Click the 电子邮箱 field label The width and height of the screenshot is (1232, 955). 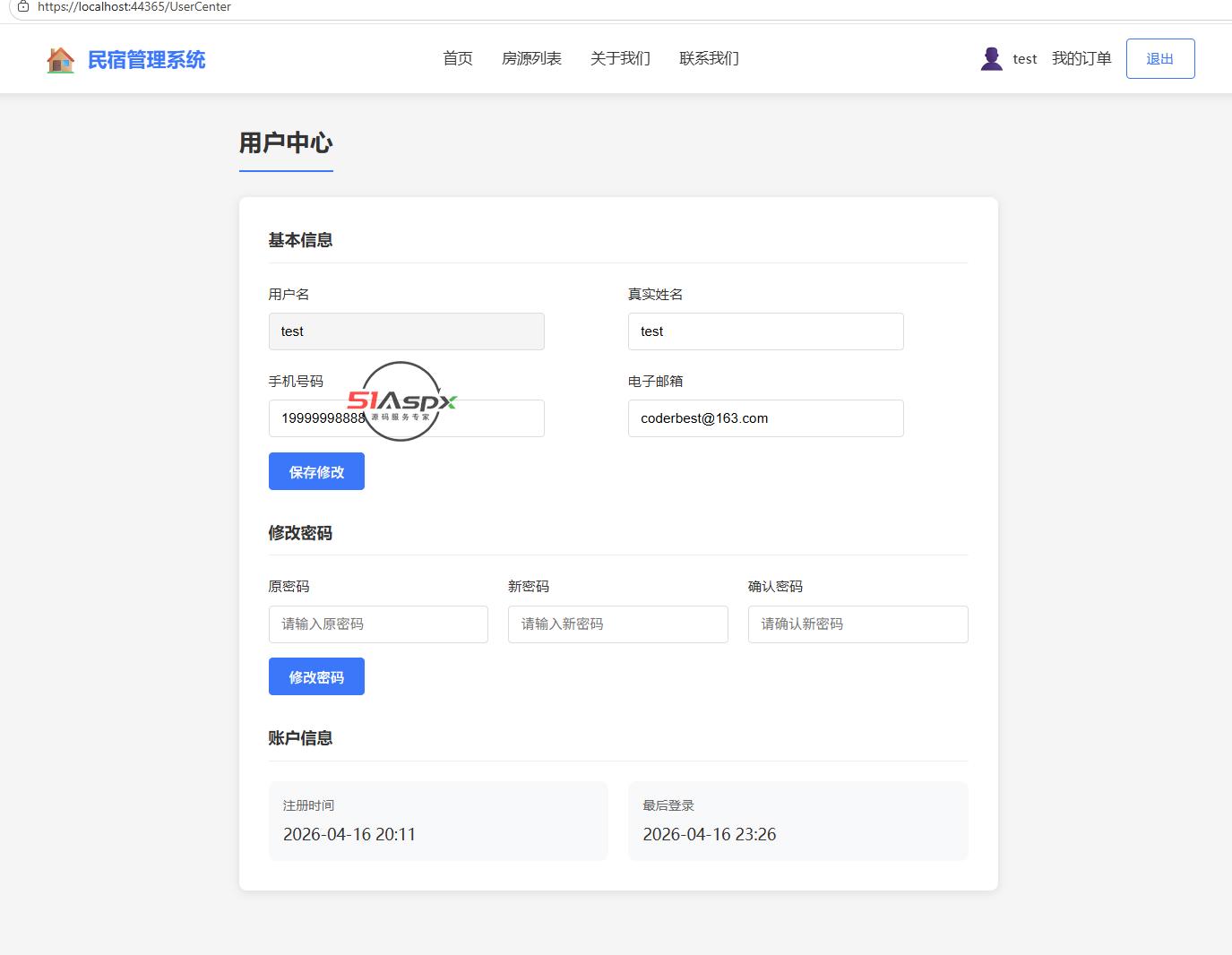coord(655,381)
